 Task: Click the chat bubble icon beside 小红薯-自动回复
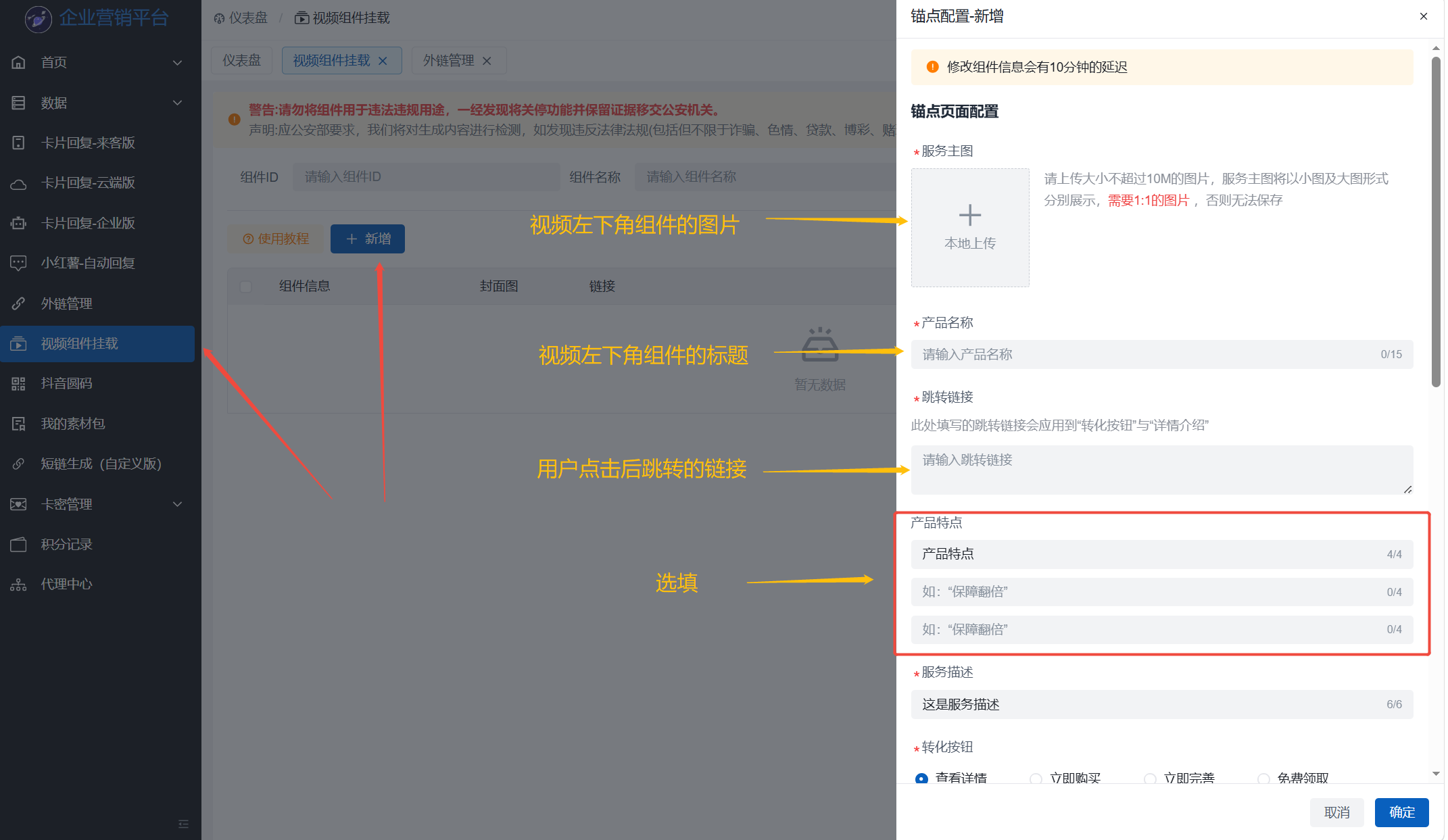point(18,263)
